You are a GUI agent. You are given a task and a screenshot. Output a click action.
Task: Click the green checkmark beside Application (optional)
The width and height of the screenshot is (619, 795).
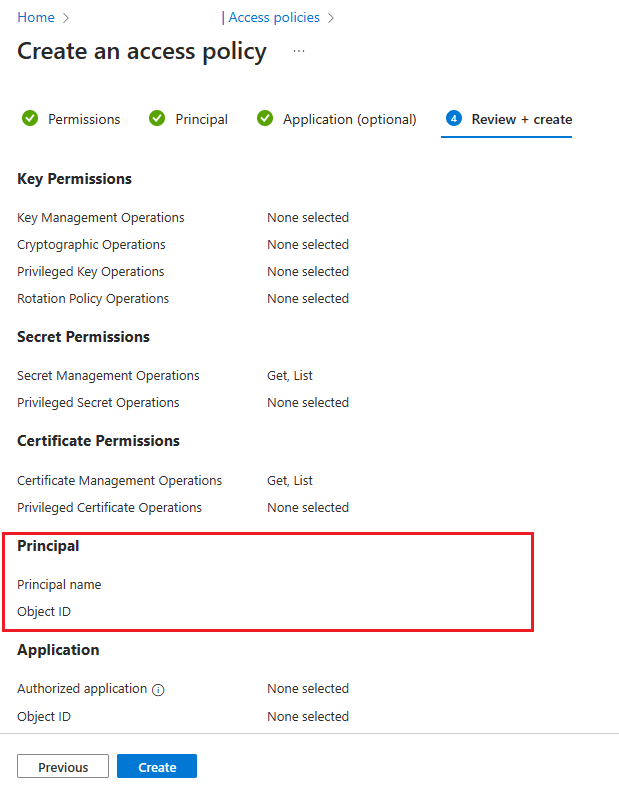click(x=265, y=119)
